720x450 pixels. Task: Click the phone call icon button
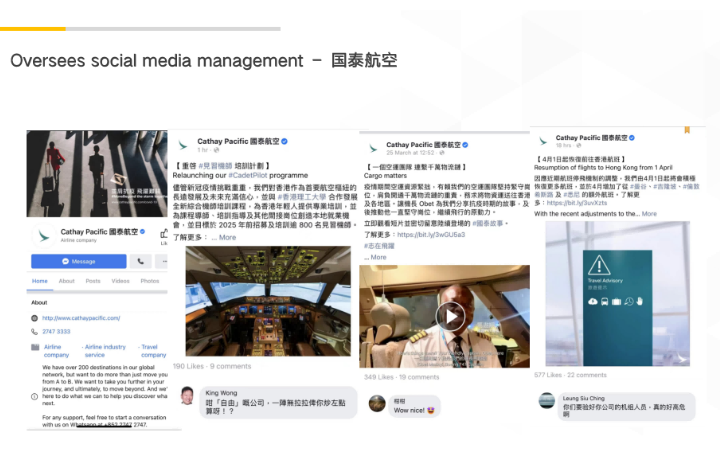coord(141,261)
